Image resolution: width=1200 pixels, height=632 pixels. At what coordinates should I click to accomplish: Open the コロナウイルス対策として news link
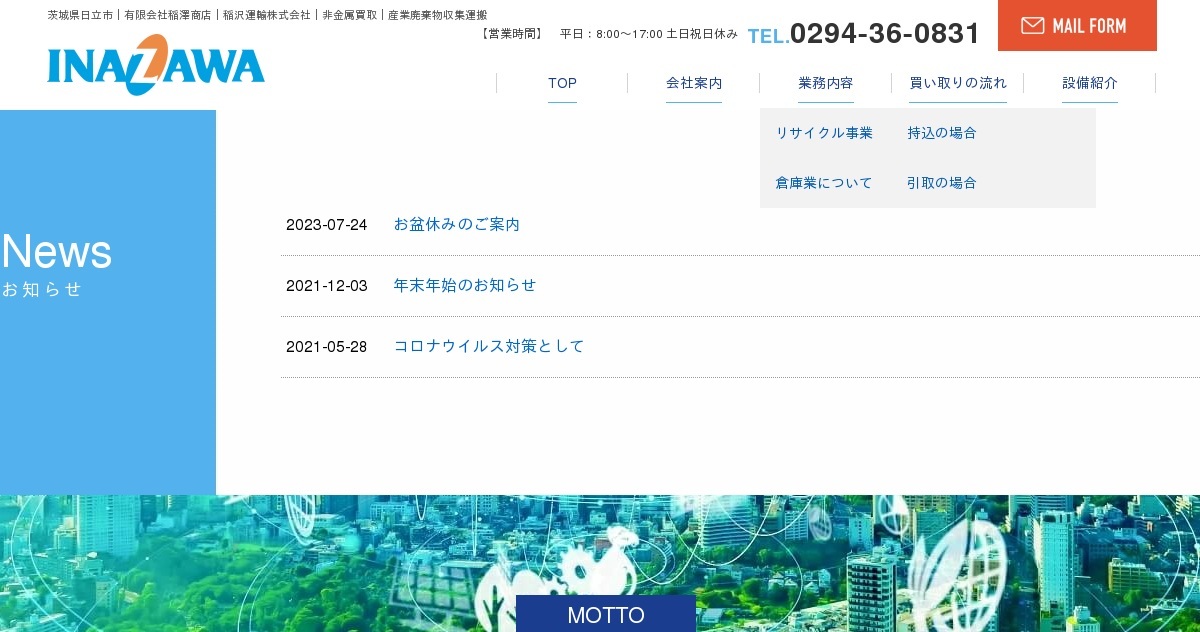pos(489,346)
